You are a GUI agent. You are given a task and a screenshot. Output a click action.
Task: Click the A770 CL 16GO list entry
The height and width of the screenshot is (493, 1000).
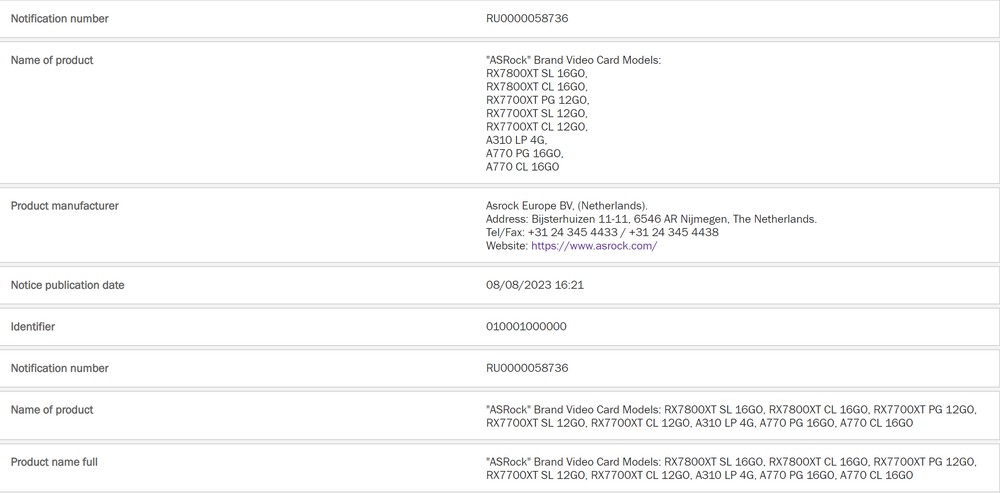[x=522, y=167]
